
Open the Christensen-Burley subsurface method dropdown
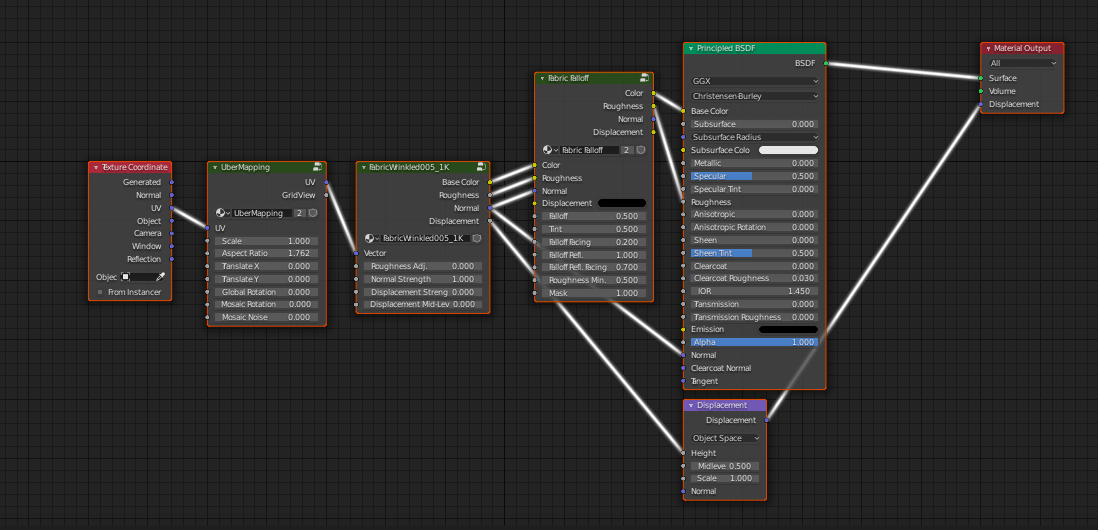(755, 96)
